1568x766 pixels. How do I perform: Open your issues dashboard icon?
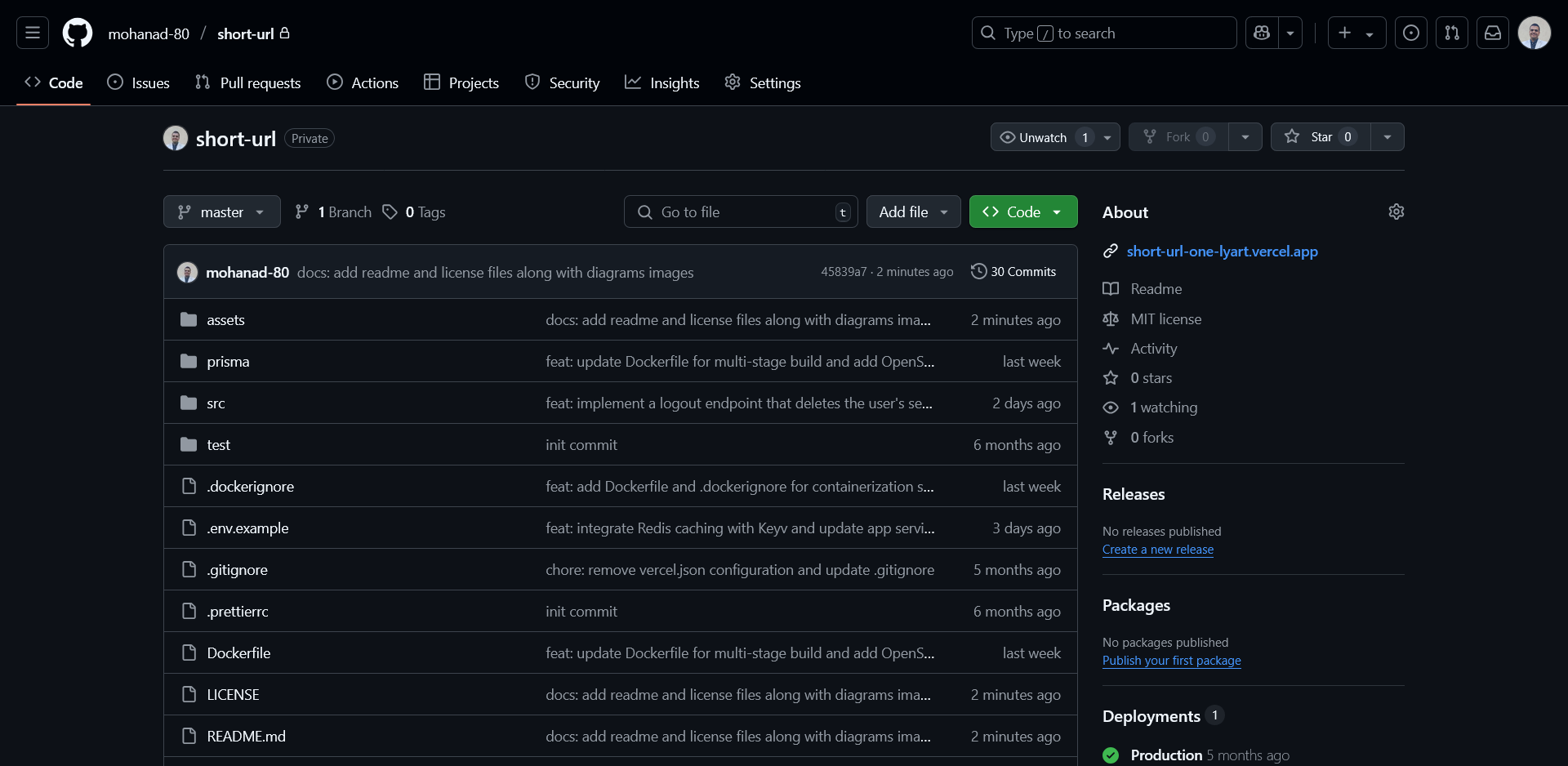pos(1411,33)
